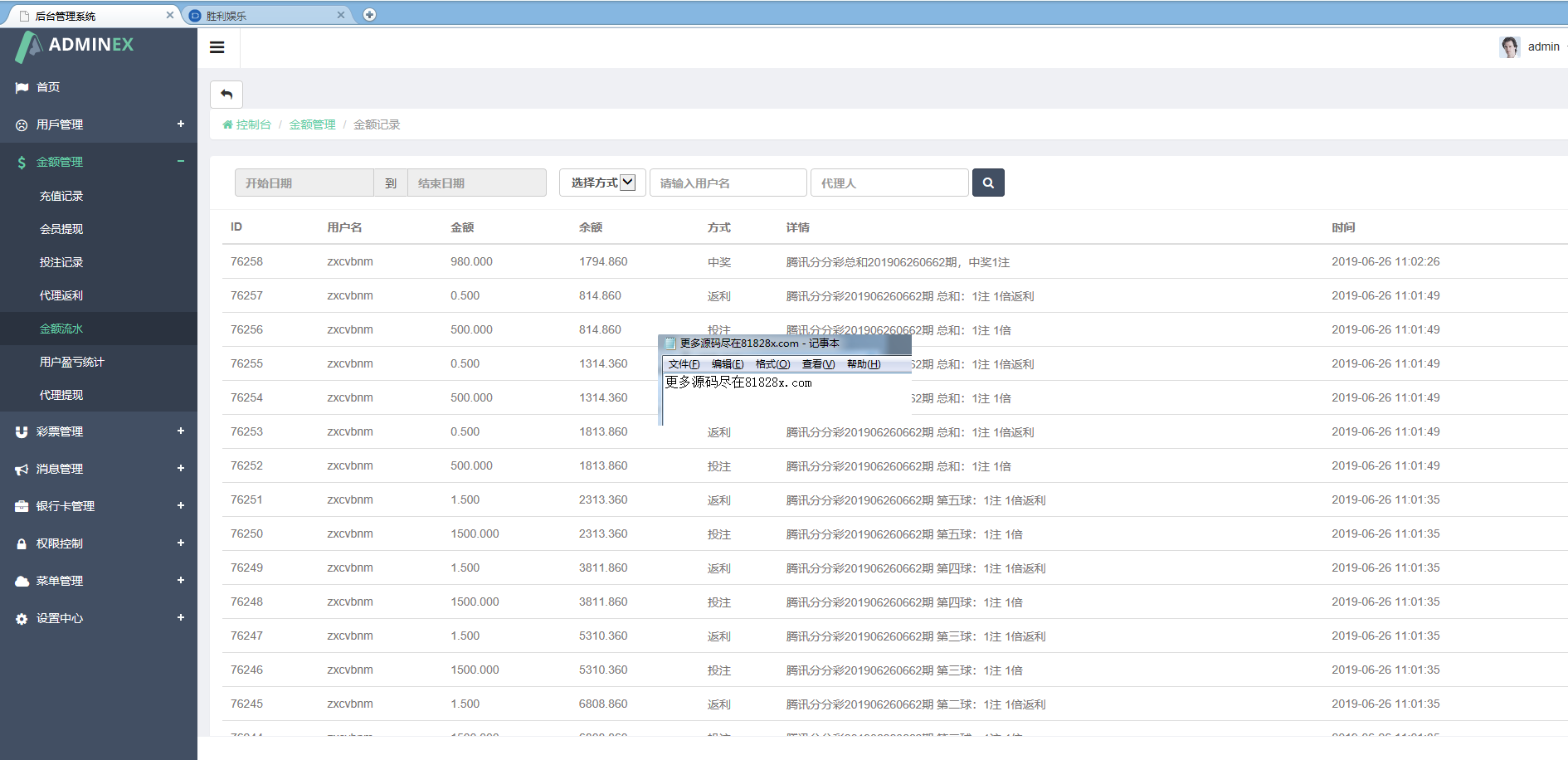Screen dimensions: 1568x760
Task: Click the search magnifier button
Action: [x=988, y=183]
